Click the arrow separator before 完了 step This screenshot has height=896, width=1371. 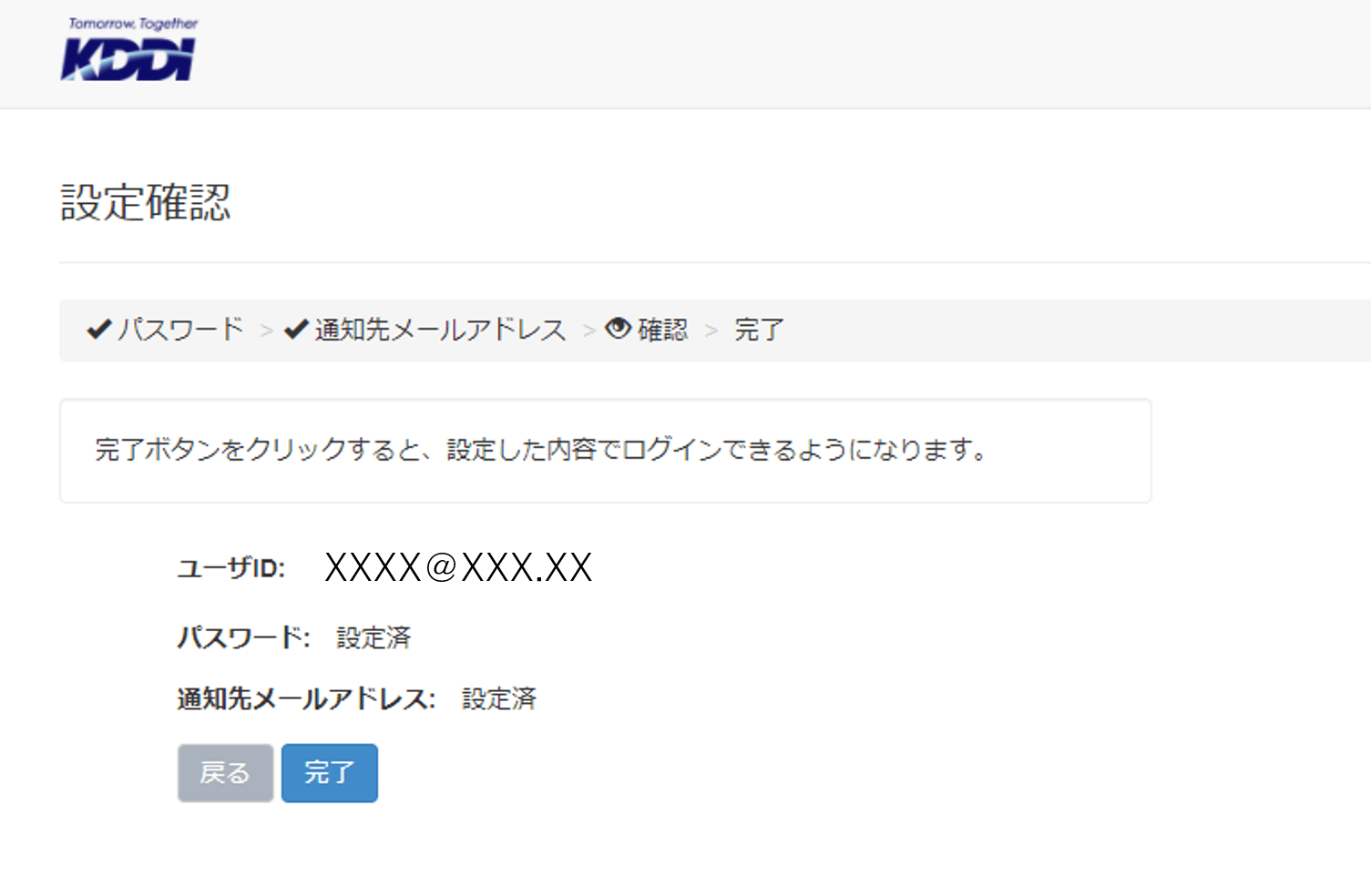[711, 331]
